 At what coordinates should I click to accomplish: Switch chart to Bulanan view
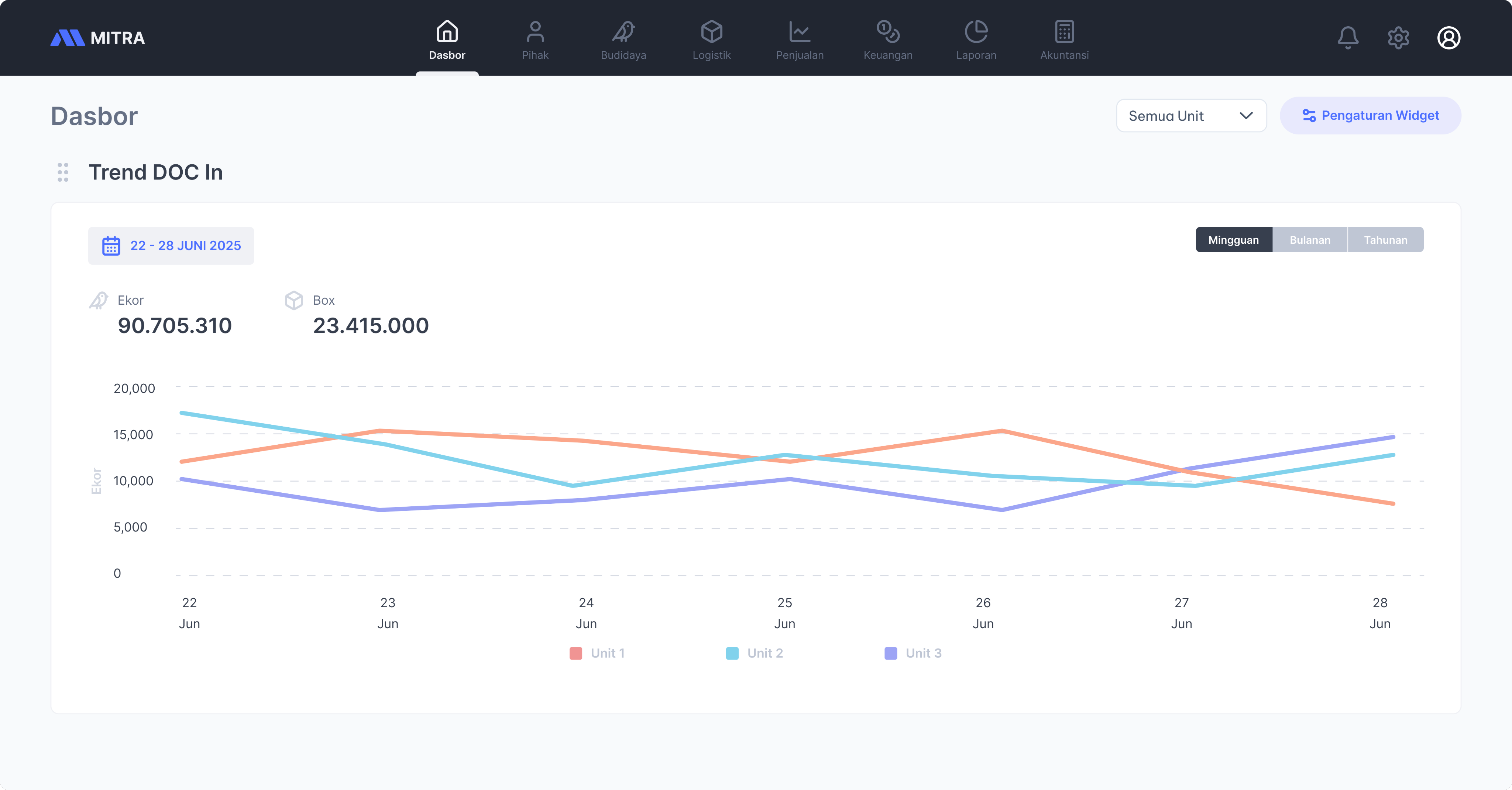[x=1309, y=240]
